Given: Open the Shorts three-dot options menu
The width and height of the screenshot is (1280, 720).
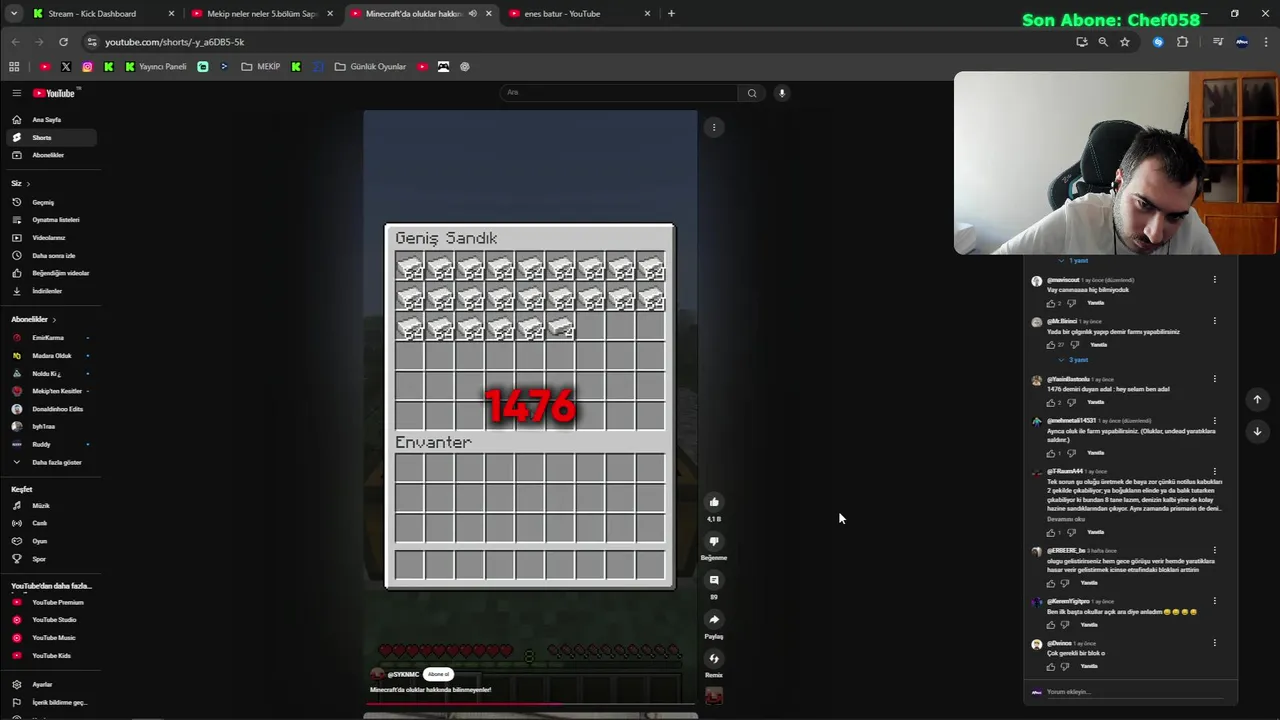Looking at the screenshot, I should 714,127.
